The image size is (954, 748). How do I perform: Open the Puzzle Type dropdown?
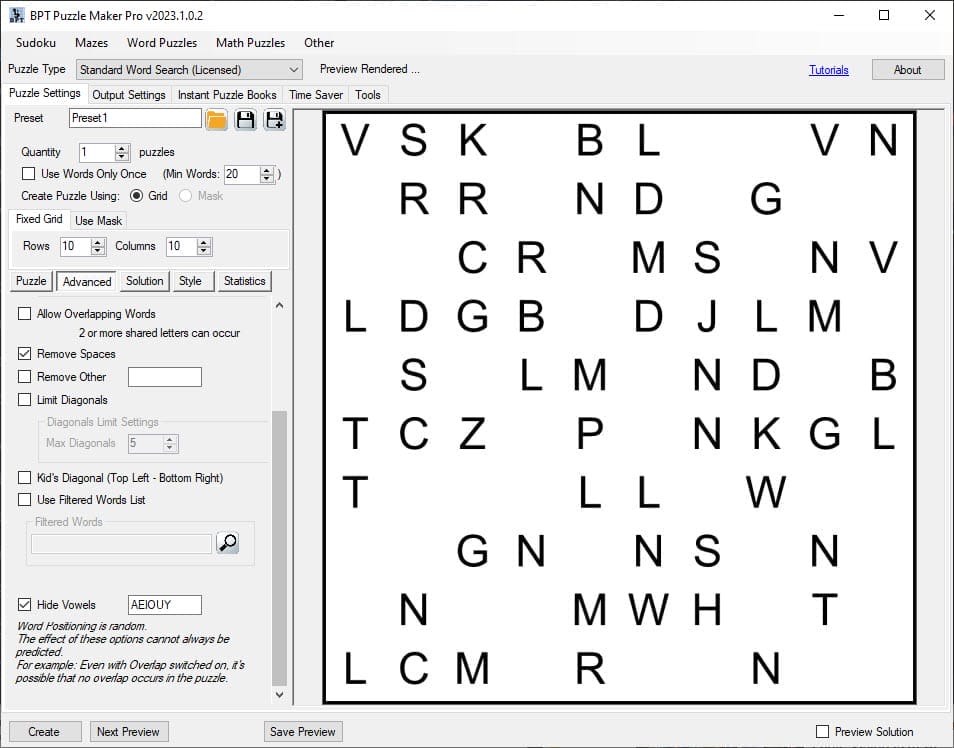click(293, 70)
